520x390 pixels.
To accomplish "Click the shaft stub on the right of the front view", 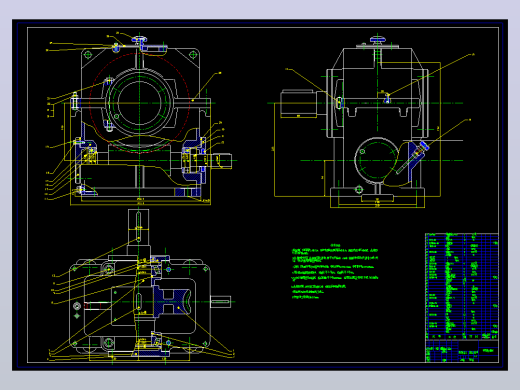I will pyautogui.click(x=221, y=161).
